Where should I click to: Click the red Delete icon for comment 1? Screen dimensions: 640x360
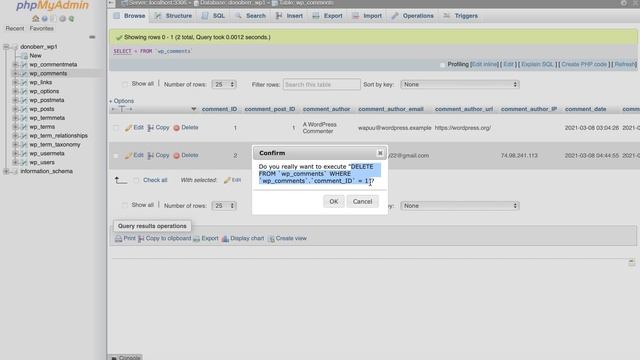tap(176, 128)
